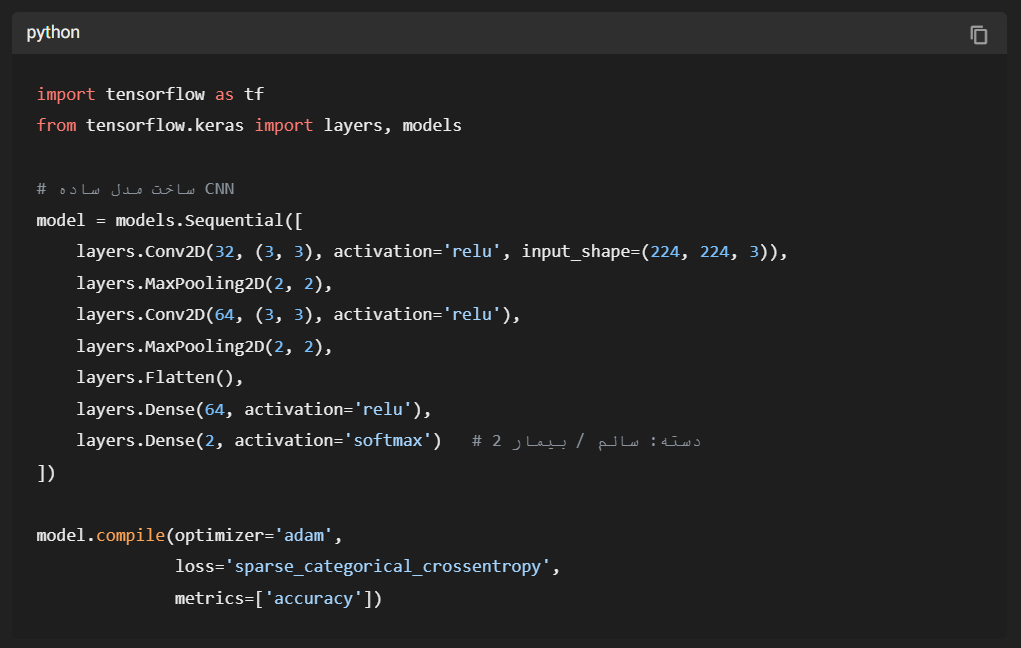Click the line "model = models.Sequential(["
1021x648 pixels.
tap(169, 220)
